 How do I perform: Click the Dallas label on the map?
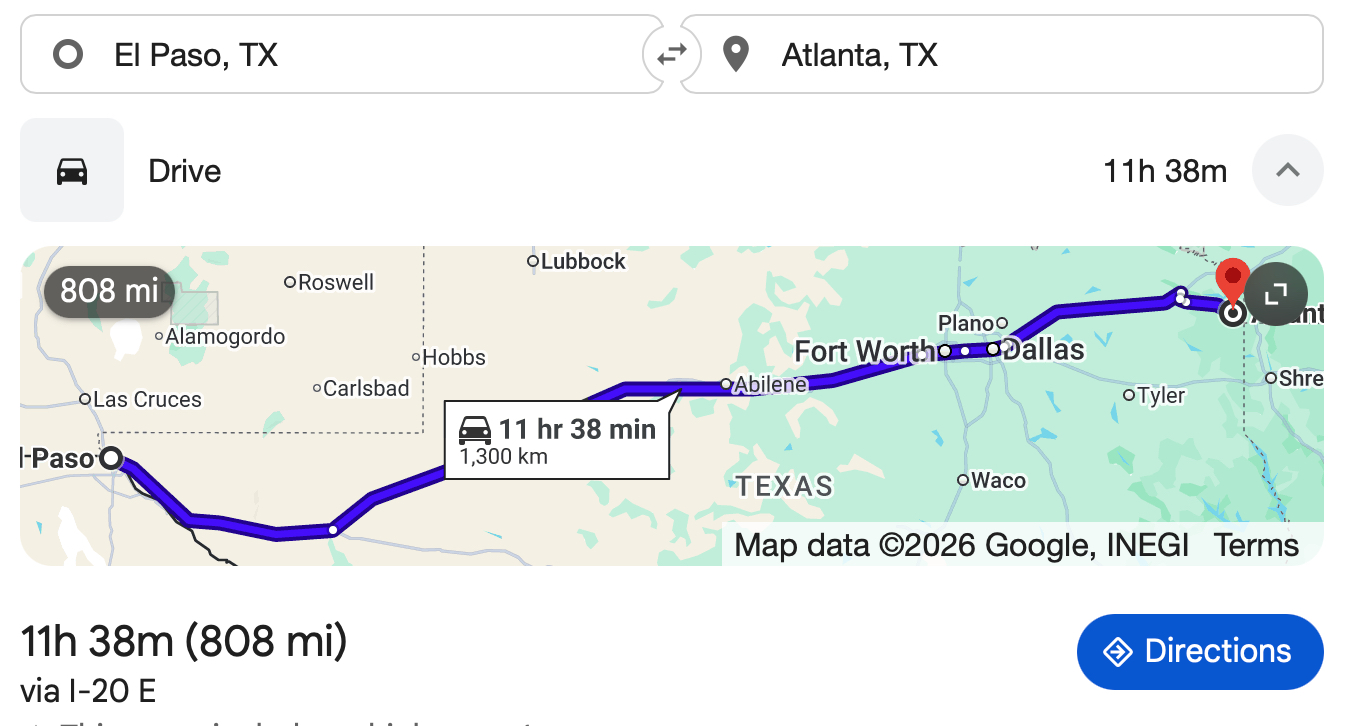1043,350
